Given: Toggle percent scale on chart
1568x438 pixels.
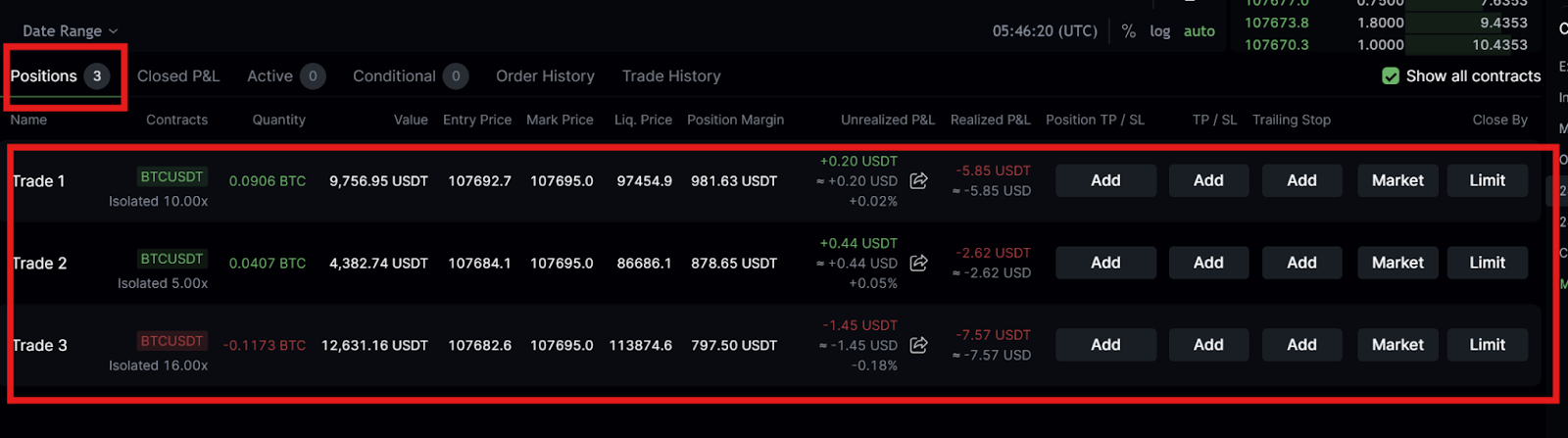Looking at the screenshot, I should pyautogui.click(x=1129, y=31).
